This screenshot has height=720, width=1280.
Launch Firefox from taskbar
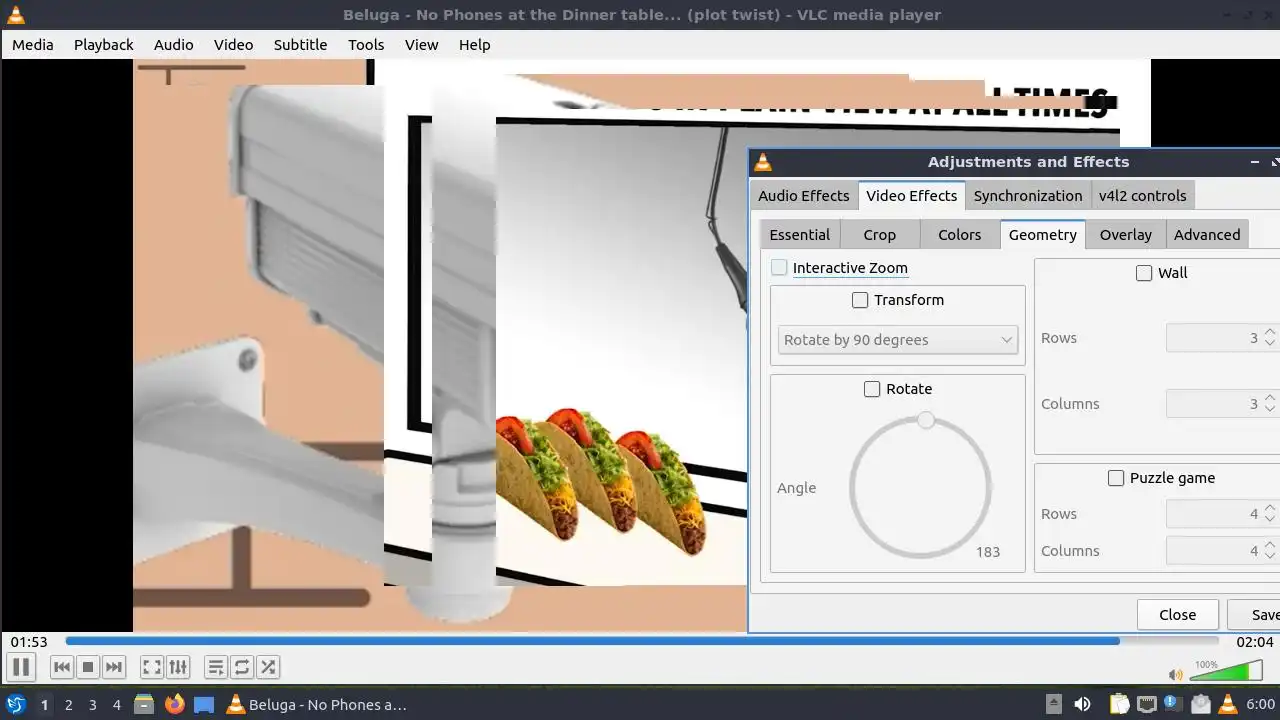(174, 704)
